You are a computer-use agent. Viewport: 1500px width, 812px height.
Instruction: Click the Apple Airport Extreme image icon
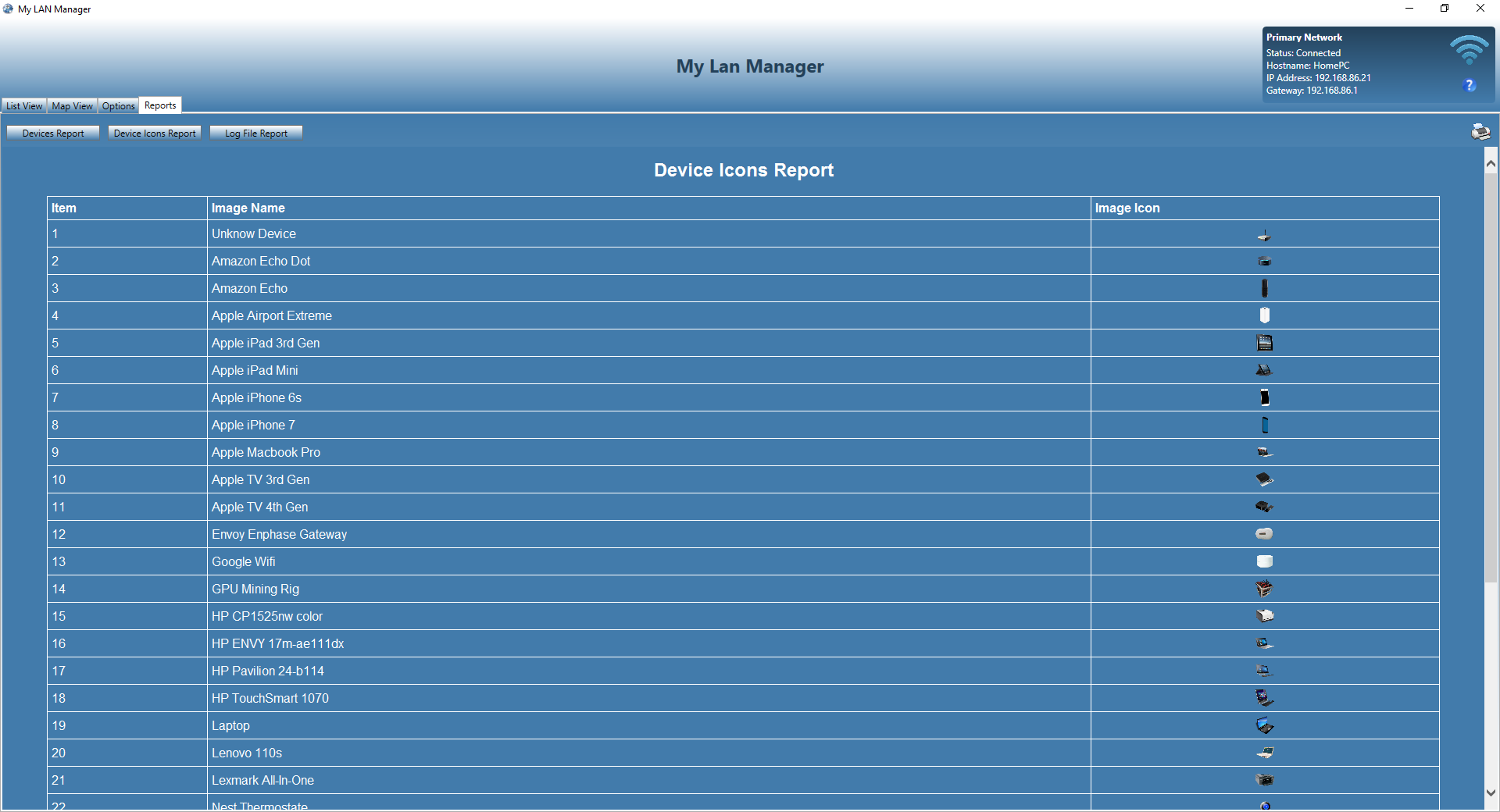tap(1264, 315)
